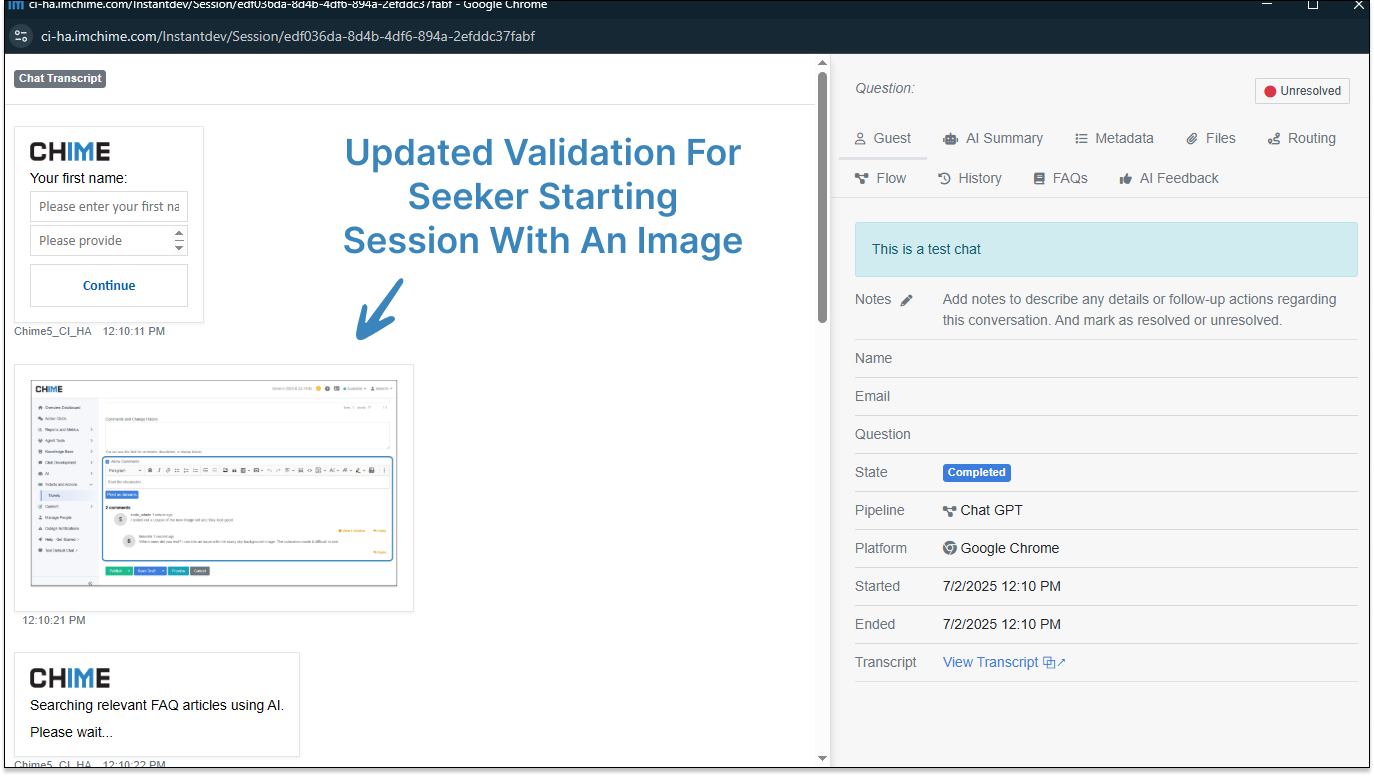1374x776 pixels.
Task: Click the History clock icon
Action: 944,179
